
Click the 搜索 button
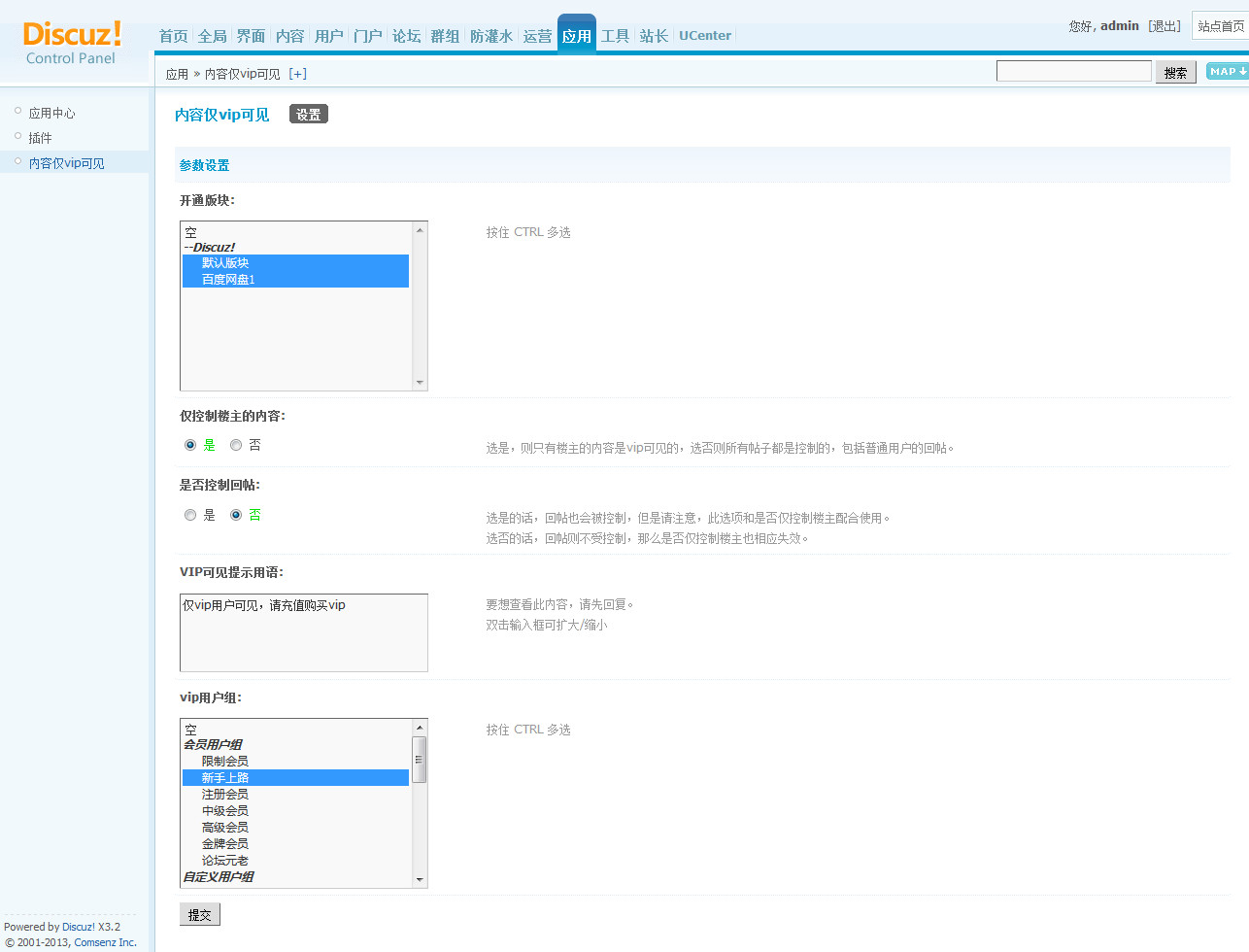click(x=1176, y=72)
